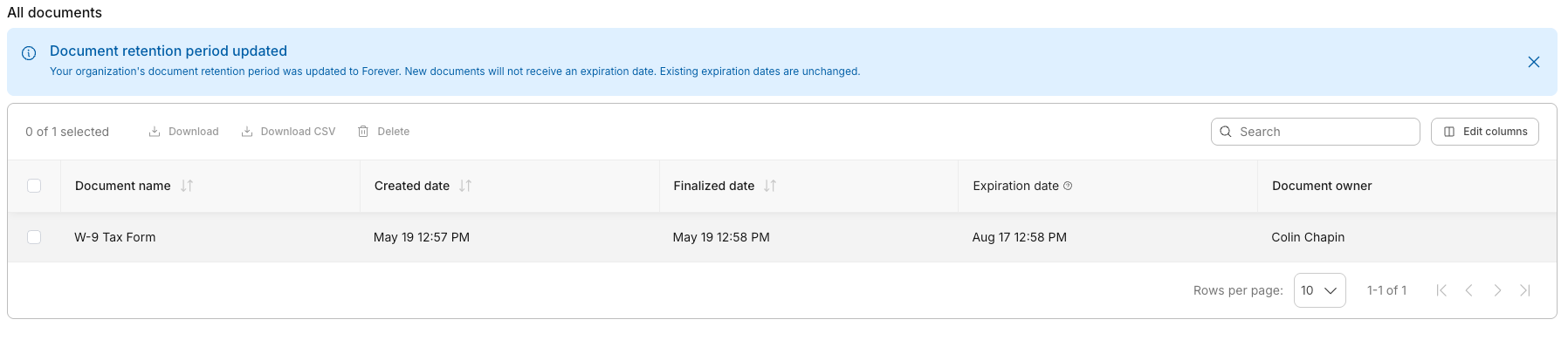Click the info icon in the banner
Viewport: 1568px width, 340px height.
(x=29, y=53)
